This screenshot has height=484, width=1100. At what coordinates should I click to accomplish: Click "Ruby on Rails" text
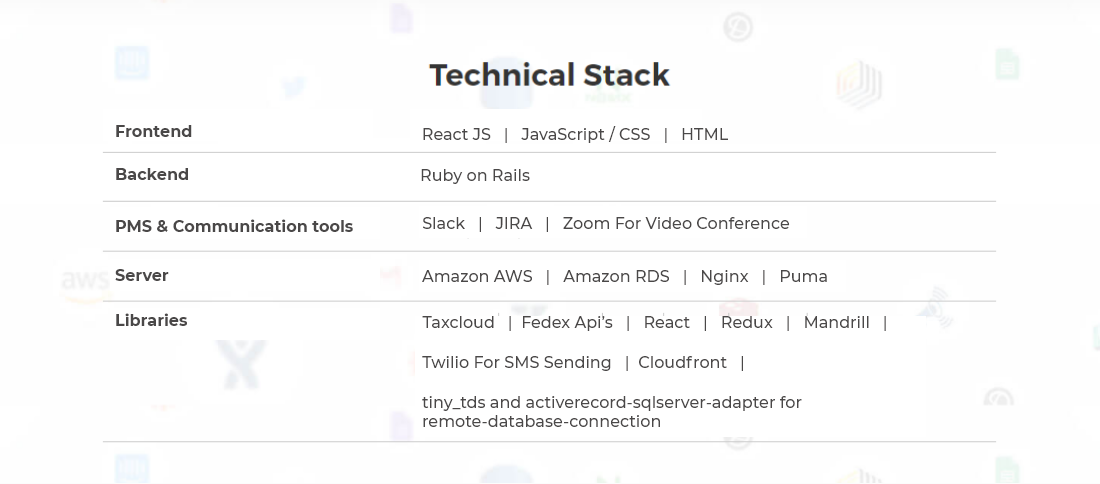475,176
